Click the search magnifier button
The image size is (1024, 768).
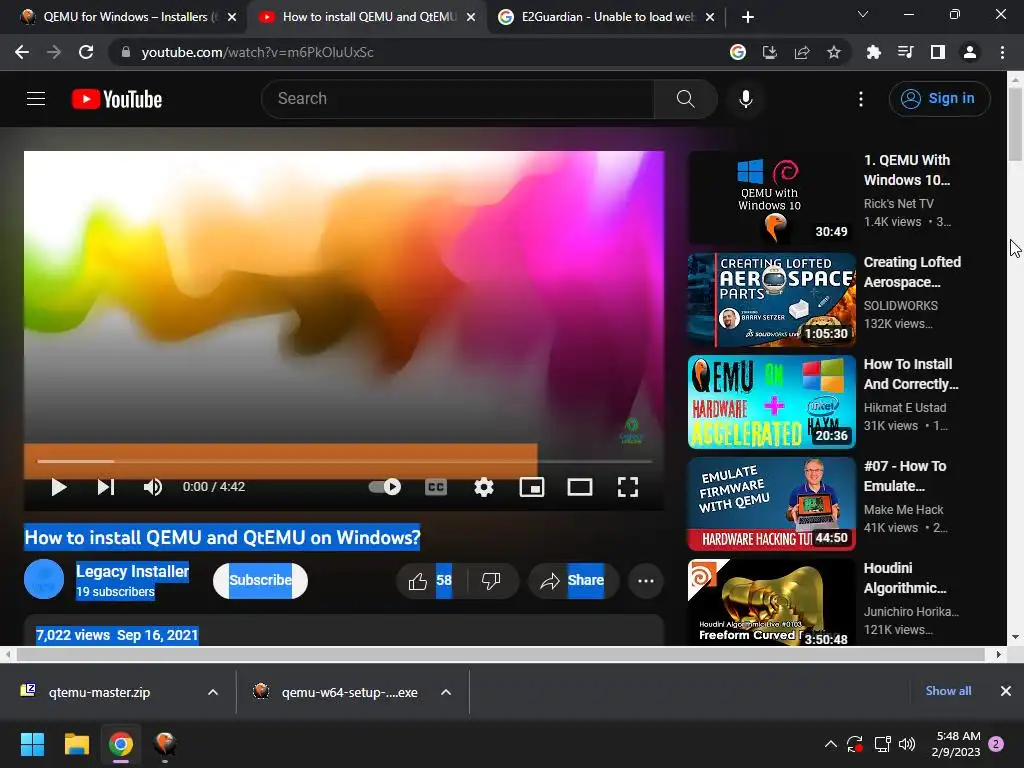coord(685,99)
